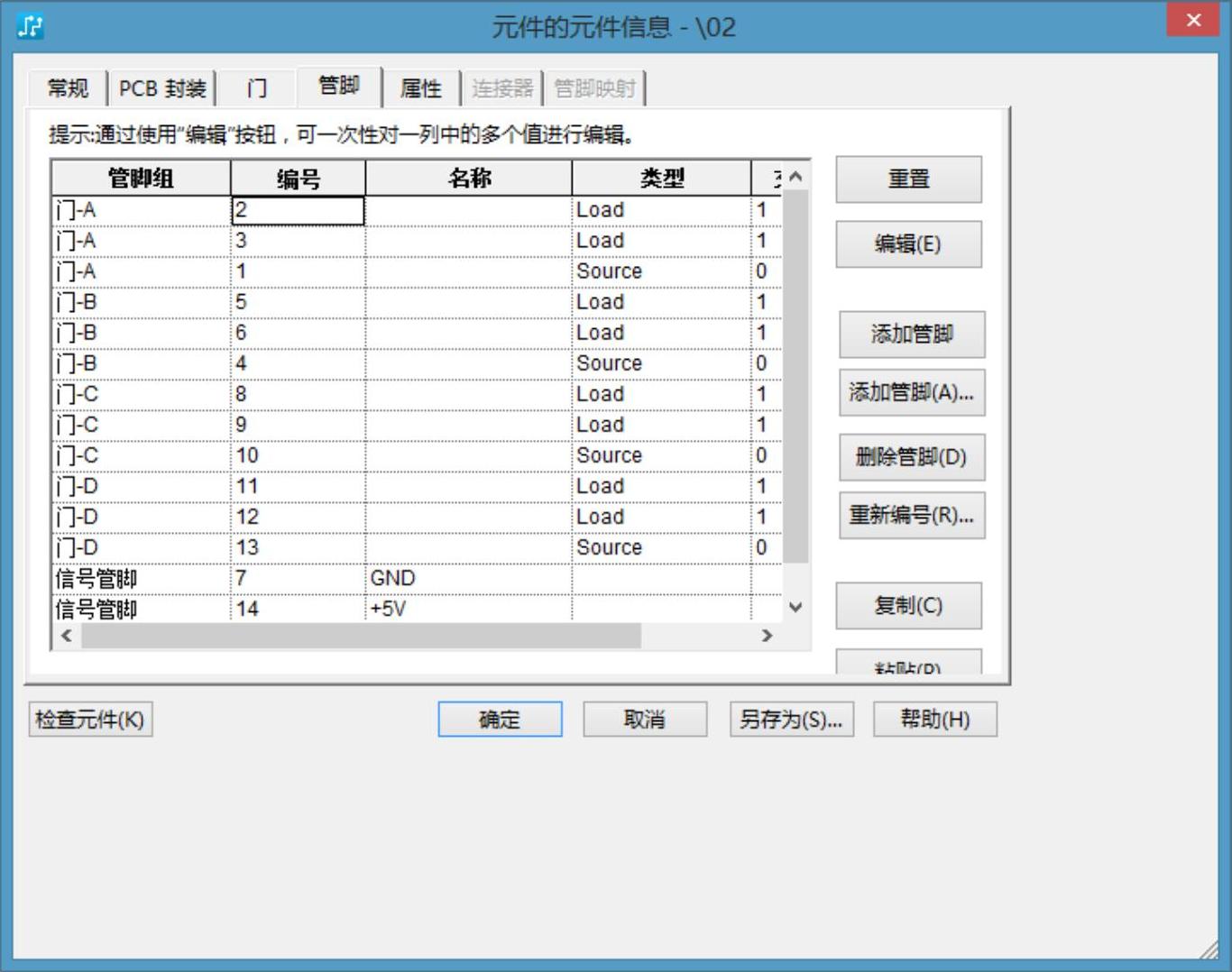Click the 另存为(S)... button

click(x=791, y=720)
